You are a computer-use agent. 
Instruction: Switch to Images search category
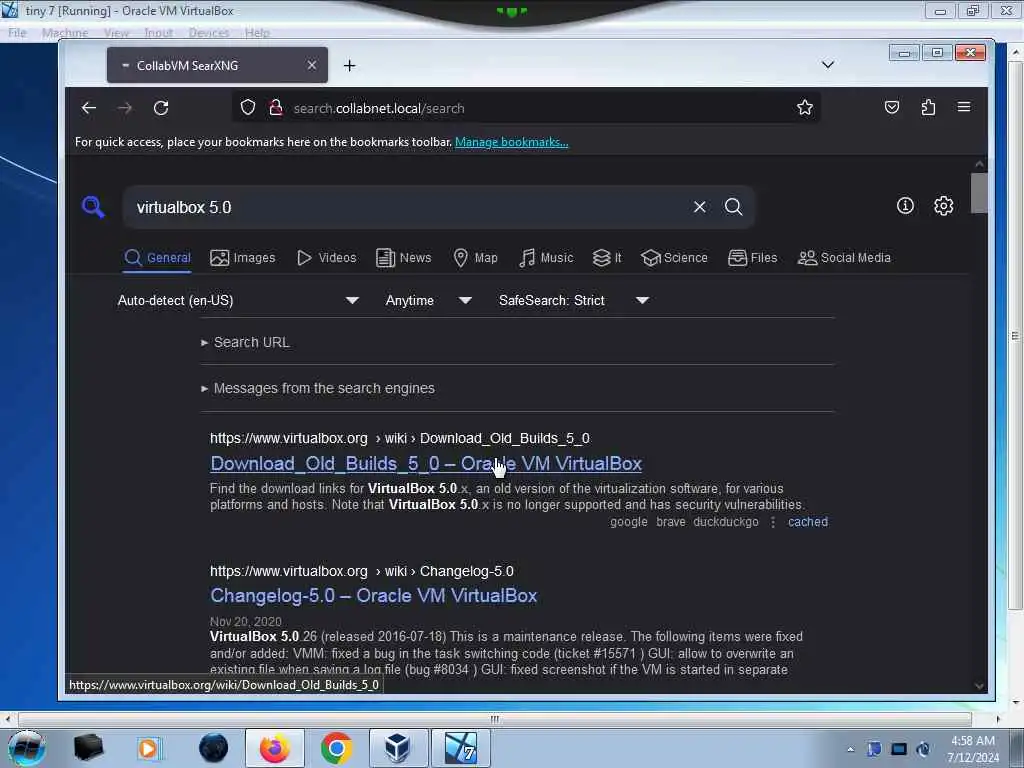tap(243, 257)
